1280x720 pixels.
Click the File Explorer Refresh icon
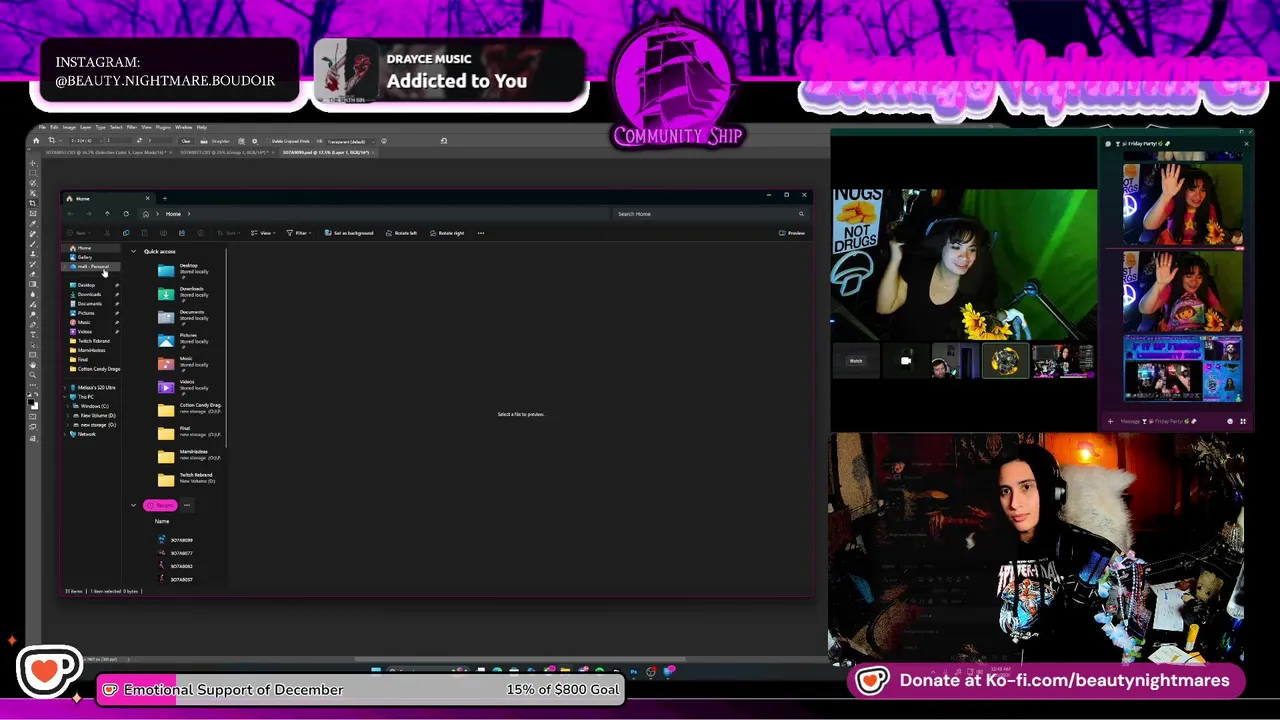(x=126, y=214)
